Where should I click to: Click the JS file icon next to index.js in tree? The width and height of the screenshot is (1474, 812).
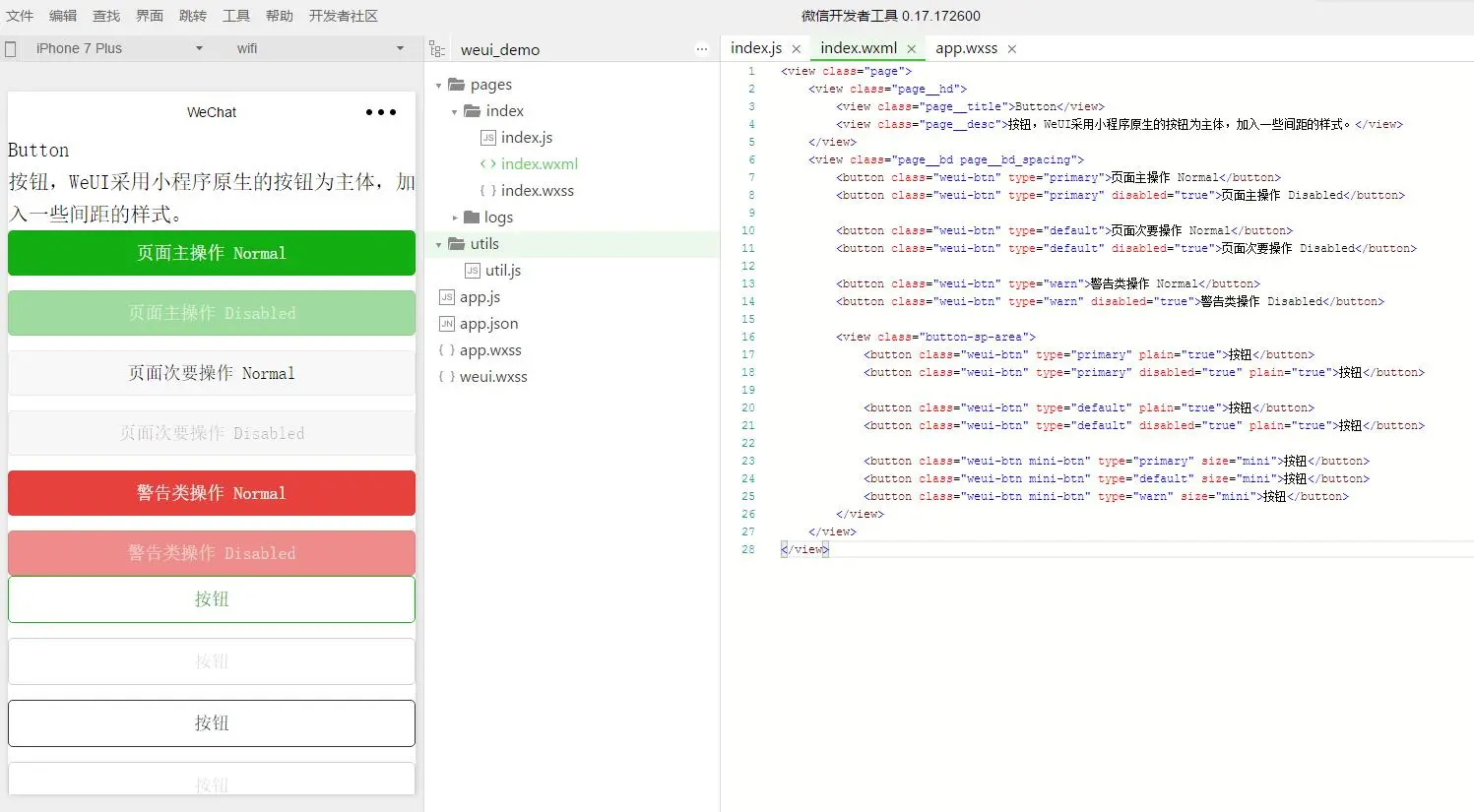487,138
